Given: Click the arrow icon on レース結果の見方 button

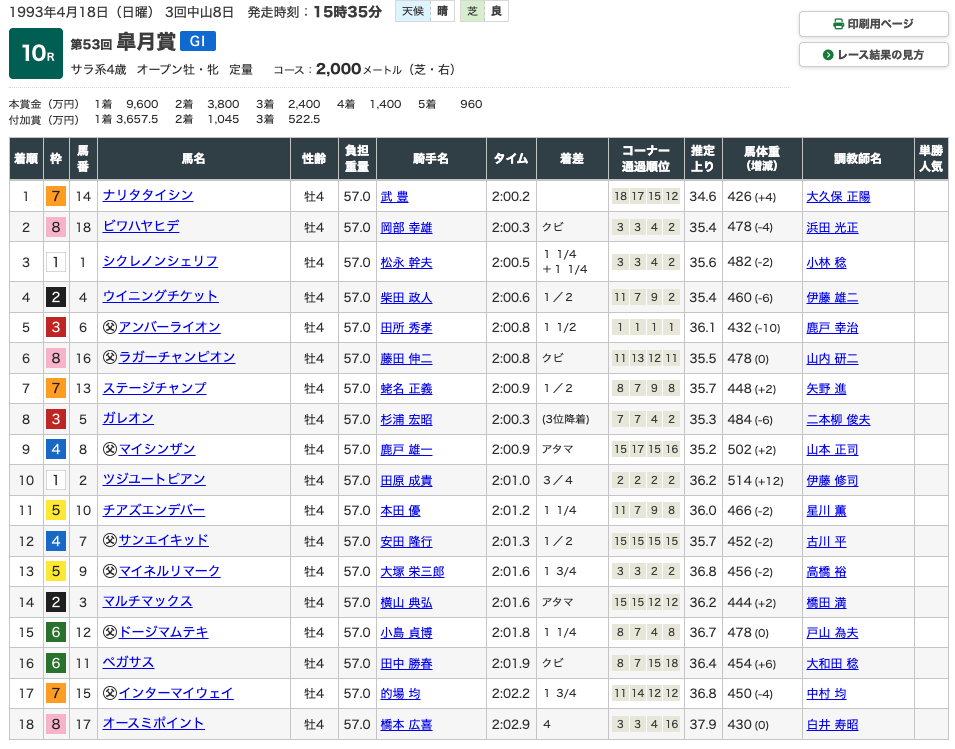Looking at the screenshot, I should (828, 55).
